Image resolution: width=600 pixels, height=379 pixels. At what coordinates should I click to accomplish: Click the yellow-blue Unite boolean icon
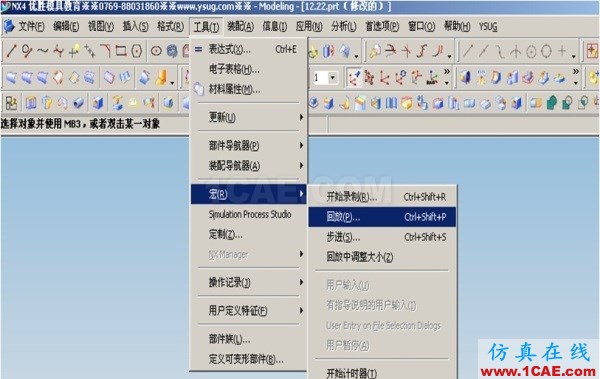click(536, 103)
